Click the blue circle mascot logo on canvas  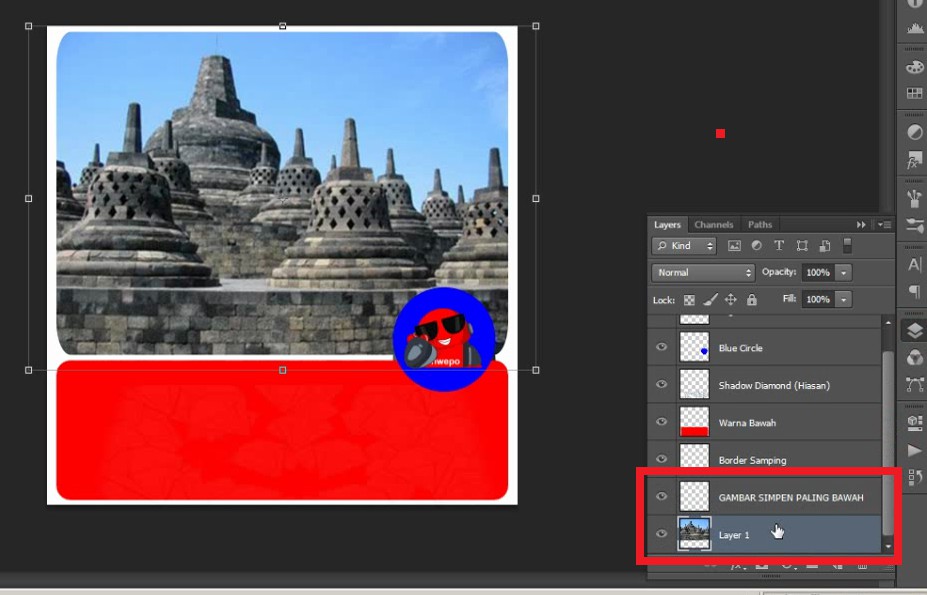(444, 339)
